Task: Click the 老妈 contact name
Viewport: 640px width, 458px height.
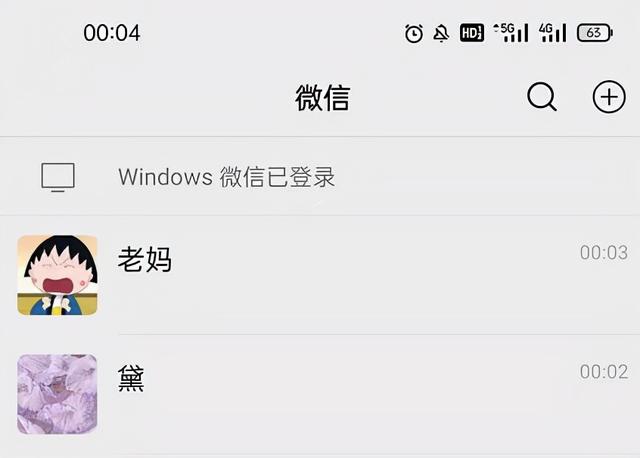Action: coord(144,259)
